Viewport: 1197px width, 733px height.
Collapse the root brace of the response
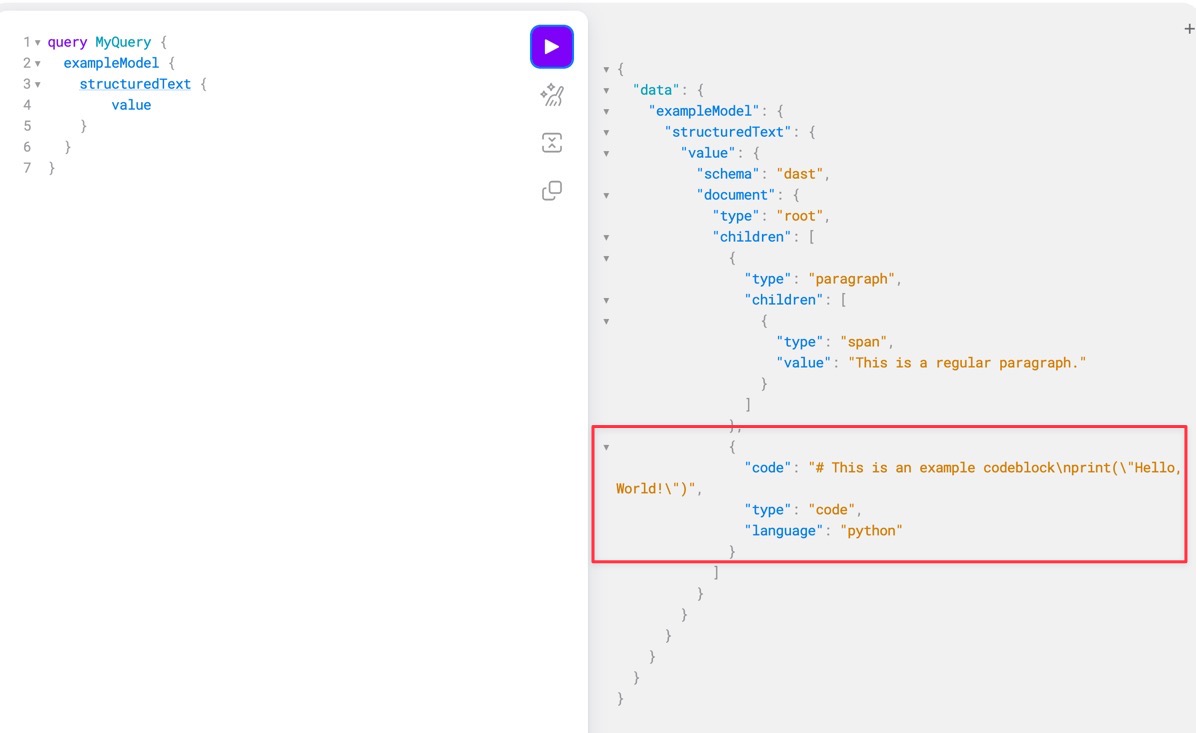(x=606, y=69)
